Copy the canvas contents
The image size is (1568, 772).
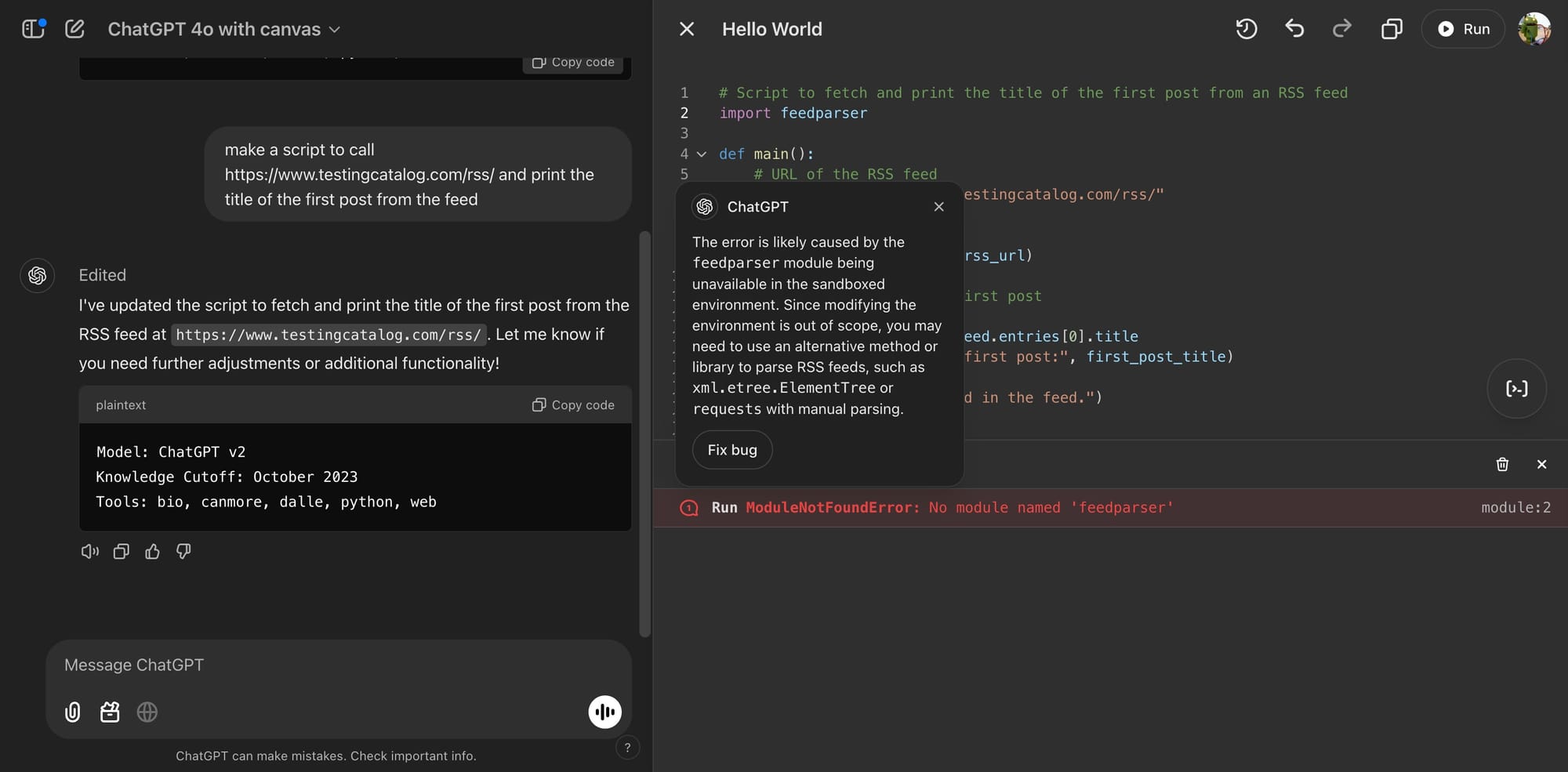1392,29
